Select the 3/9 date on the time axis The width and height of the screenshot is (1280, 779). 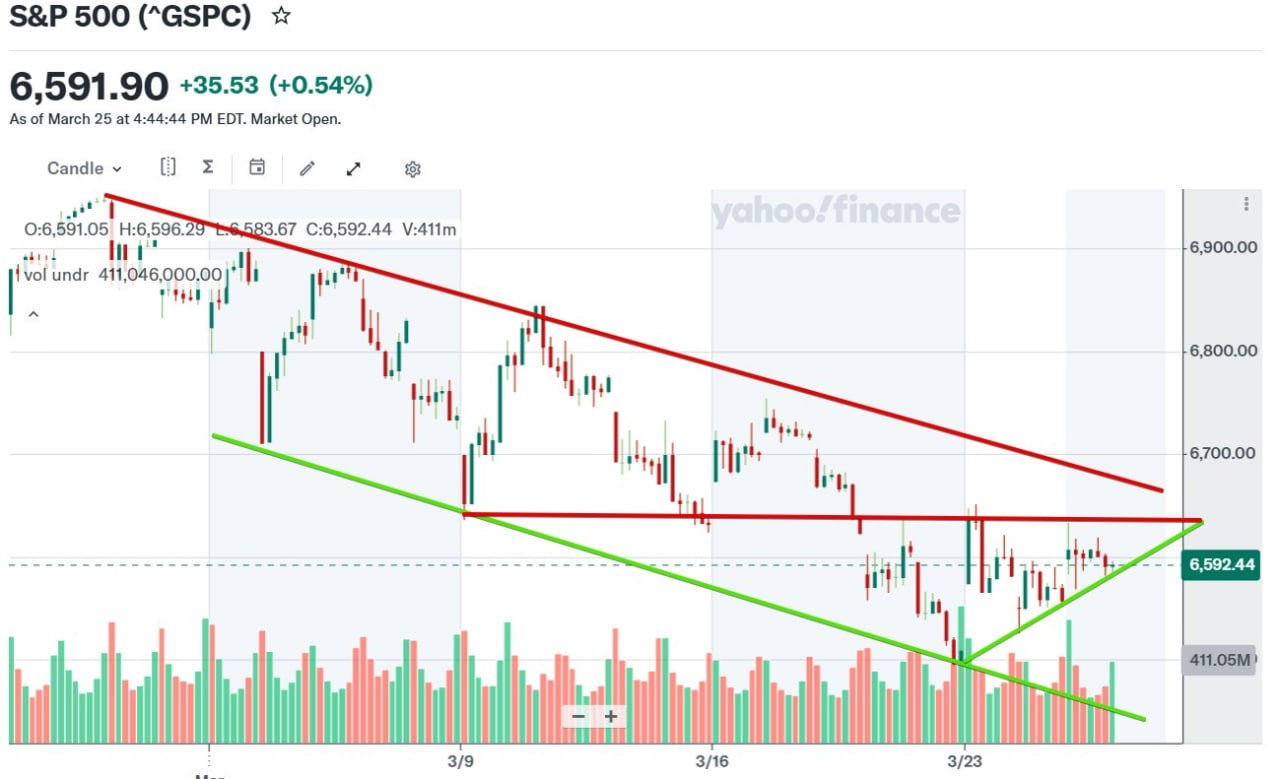point(461,762)
